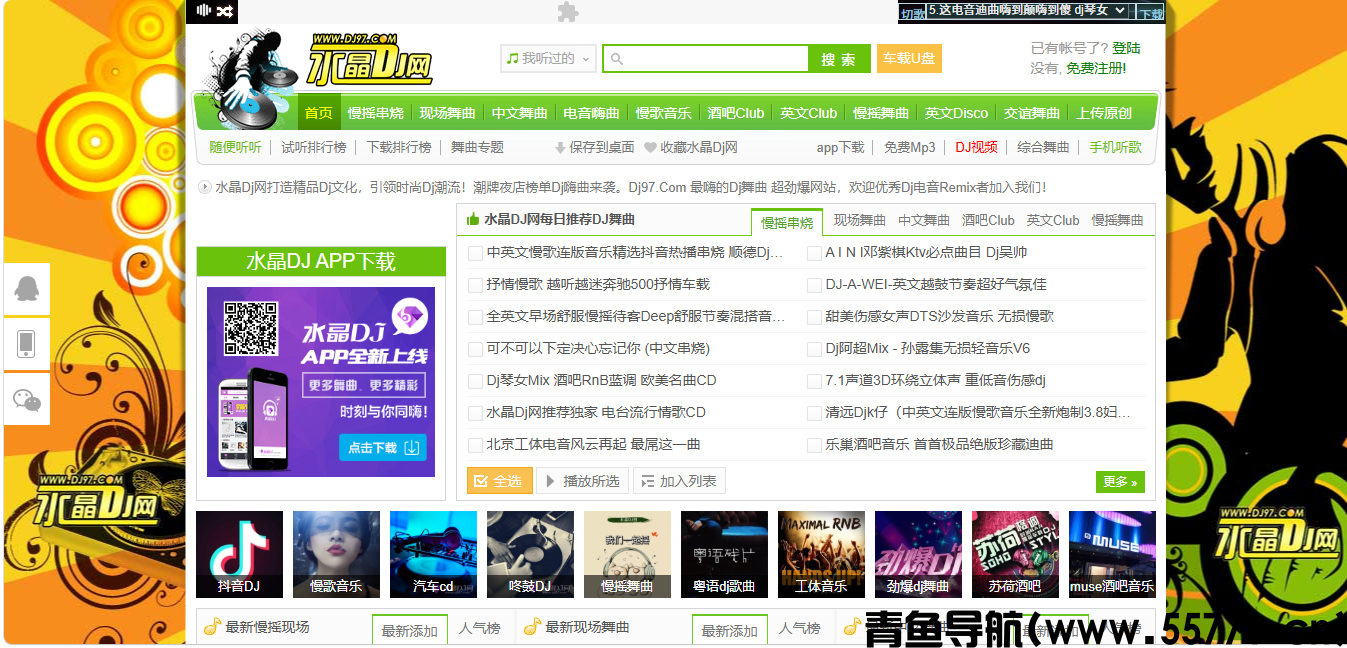
Task: Switch to 现场舞曲 tab in daily recommendations
Action: 859,220
